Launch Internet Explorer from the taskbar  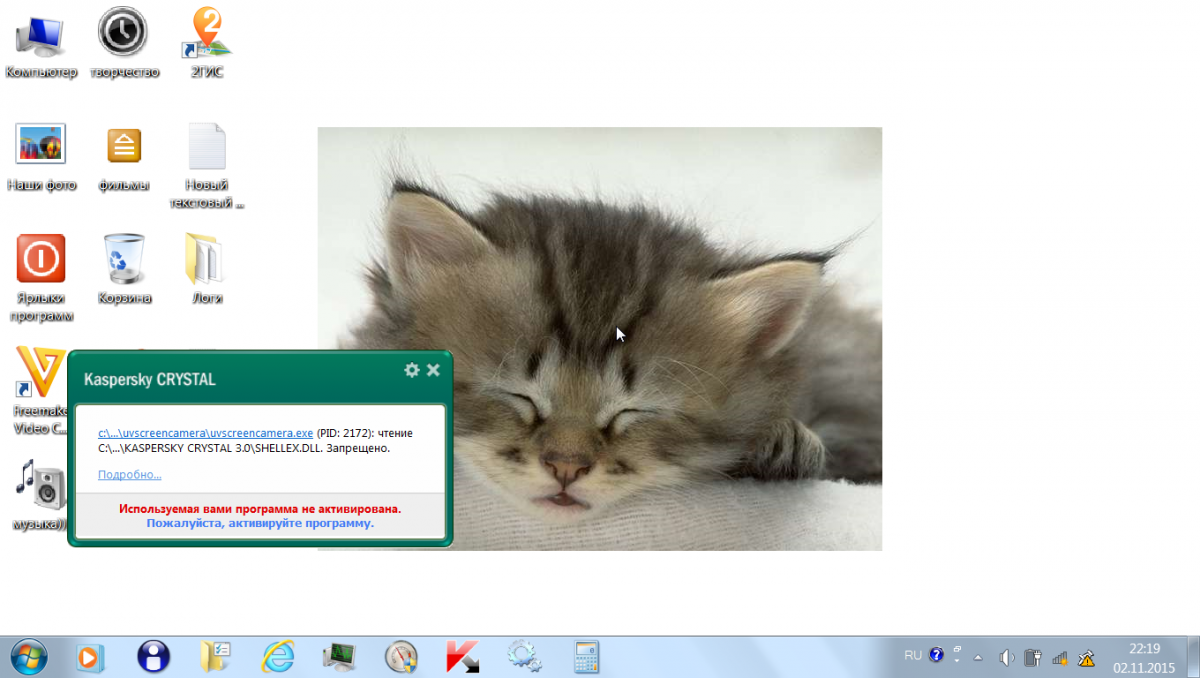pyautogui.click(x=278, y=657)
